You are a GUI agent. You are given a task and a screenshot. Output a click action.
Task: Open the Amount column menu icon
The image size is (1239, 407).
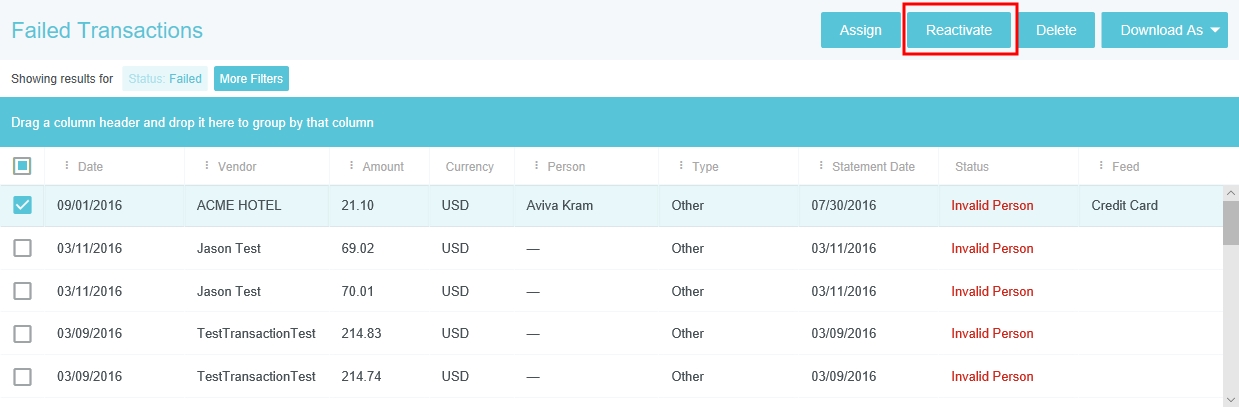(x=351, y=166)
